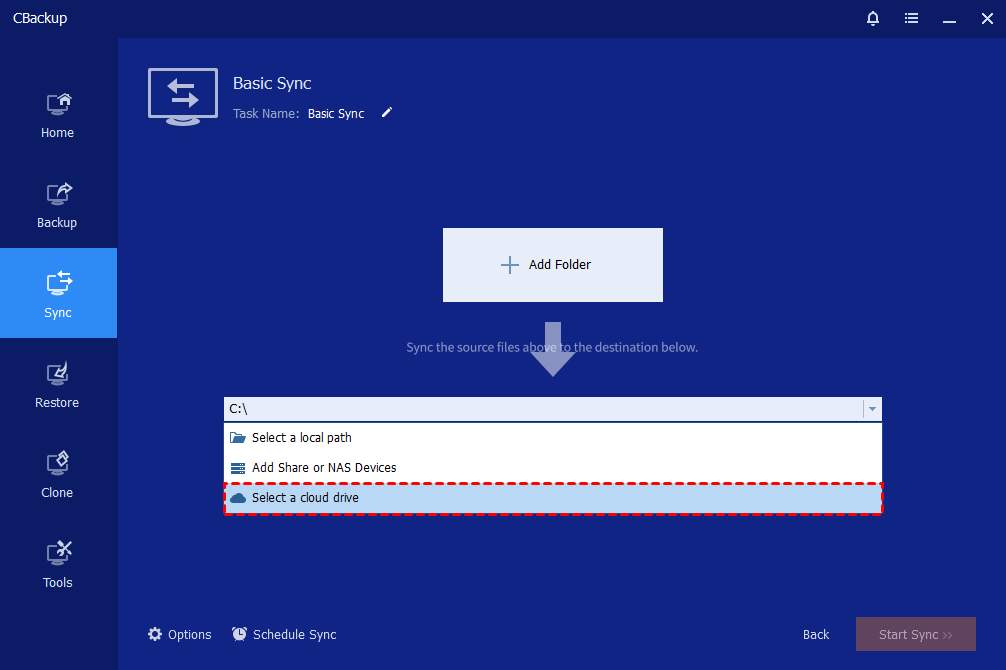Viewport: 1006px width, 670px height.
Task: Open the title bar list menu icon
Action: point(911,18)
